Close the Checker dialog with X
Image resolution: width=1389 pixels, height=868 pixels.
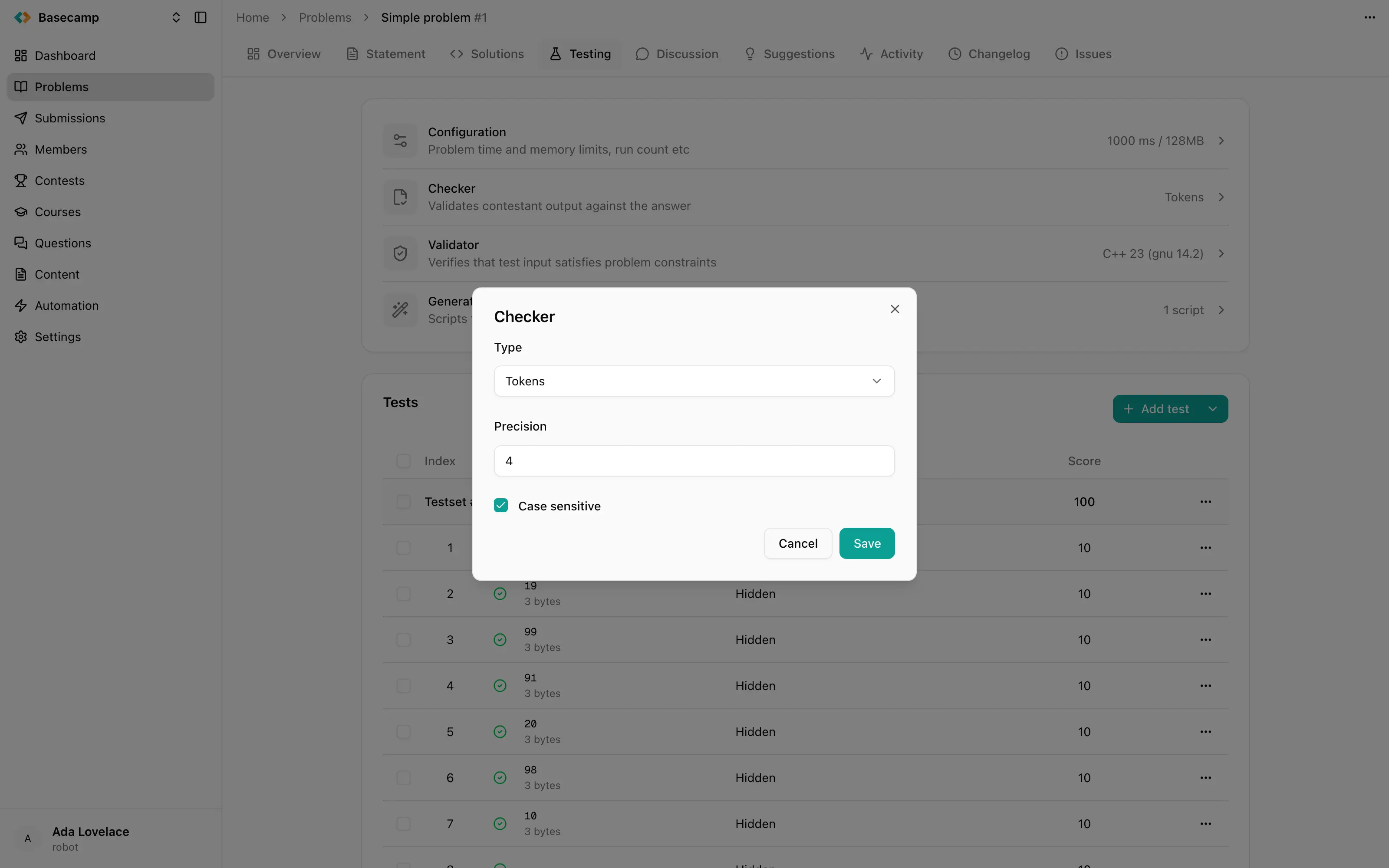pos(895,309)
